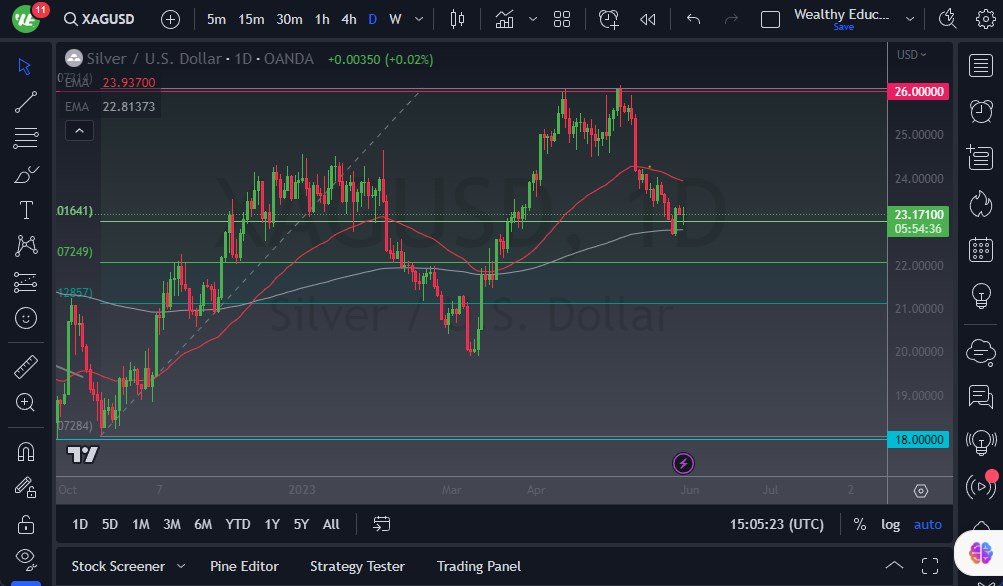1003x586 pixels.
Task: Pick the text annotation tool
Action: (x=26, y=210)
